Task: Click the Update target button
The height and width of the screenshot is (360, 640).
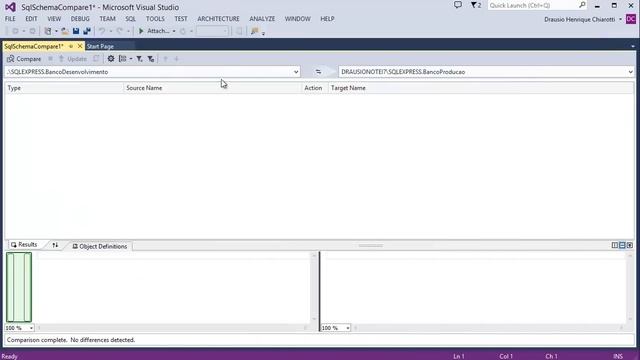Action: 73,59
